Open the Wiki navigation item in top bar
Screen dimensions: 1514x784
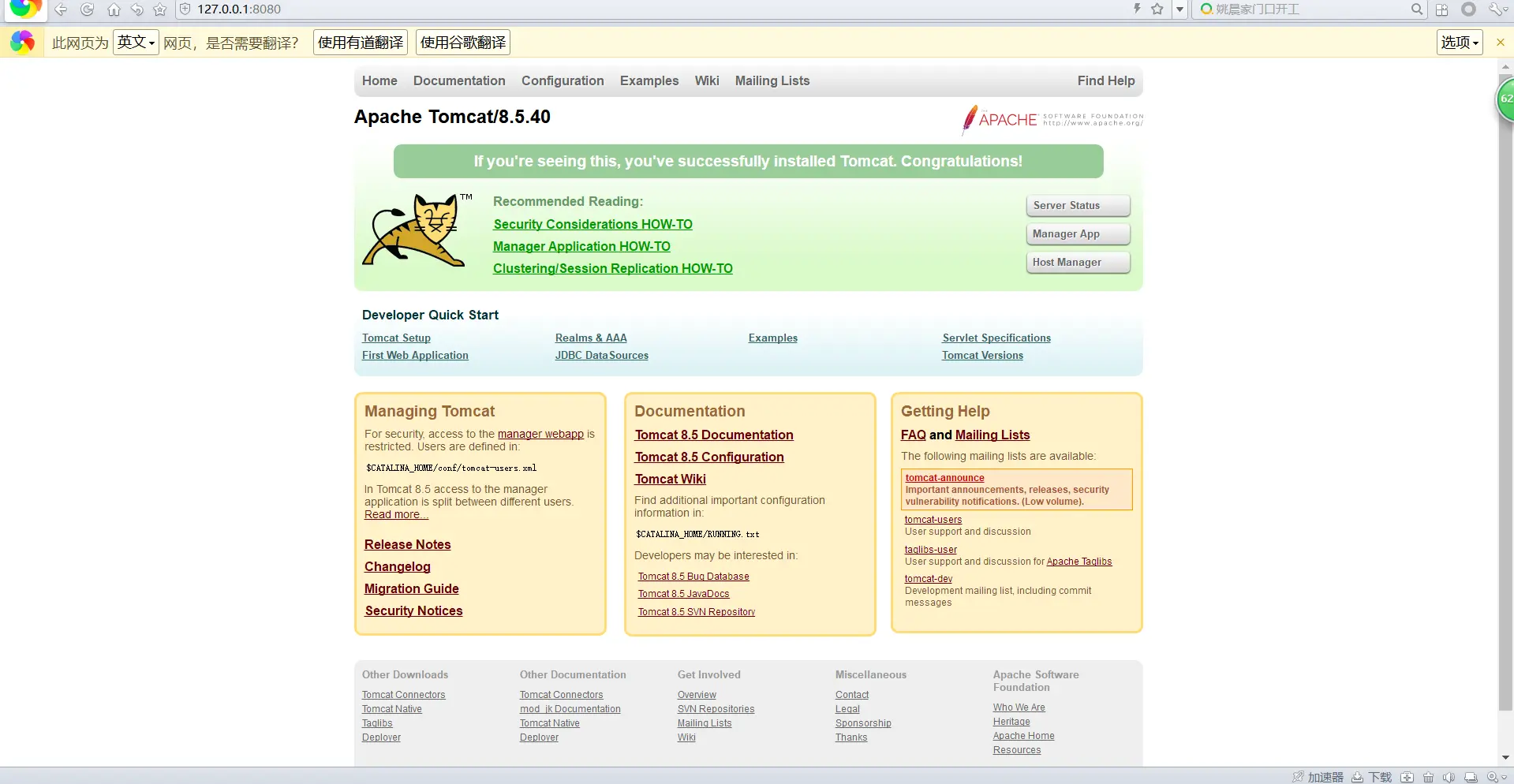click(x=707, y=80)
